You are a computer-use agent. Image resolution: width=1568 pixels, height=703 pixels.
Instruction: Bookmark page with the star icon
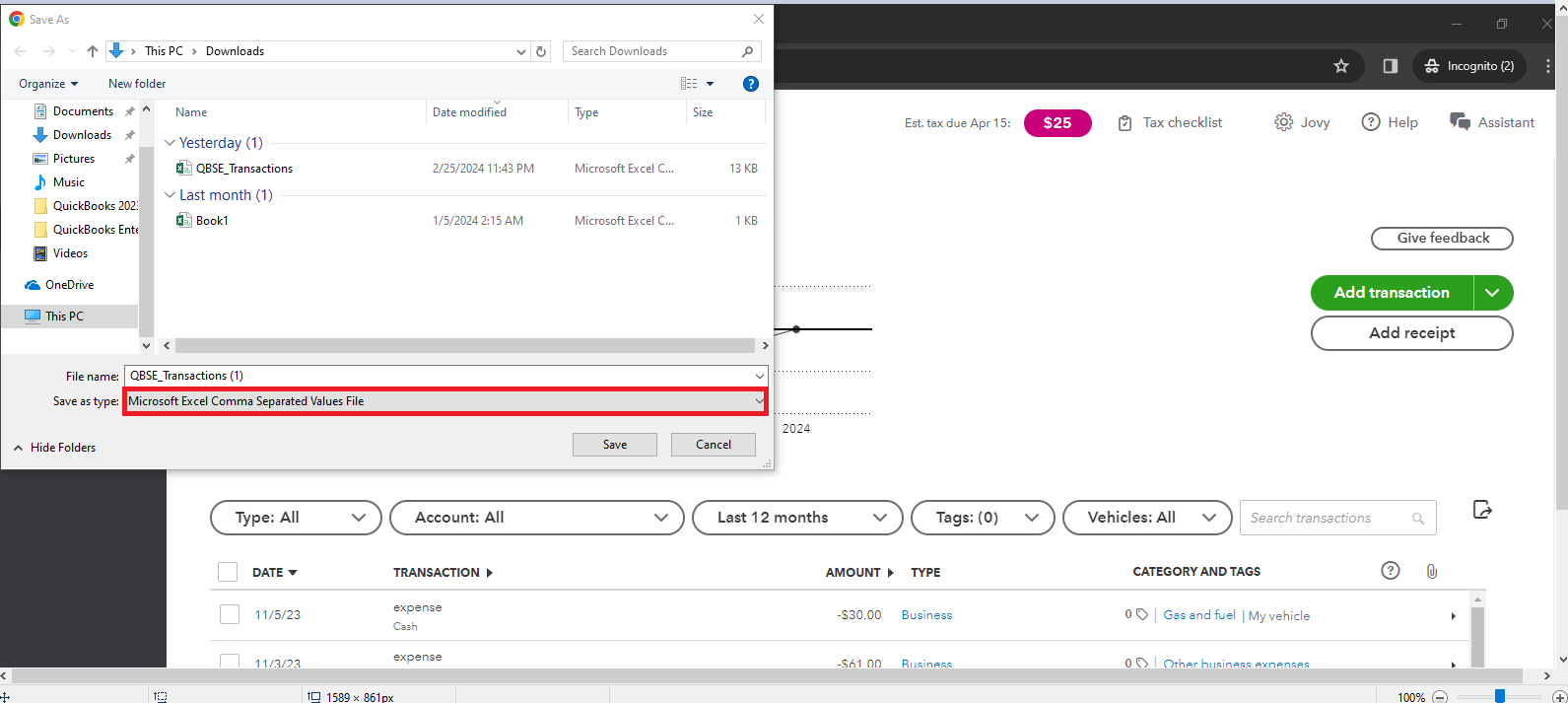(x=1341, y=66)
